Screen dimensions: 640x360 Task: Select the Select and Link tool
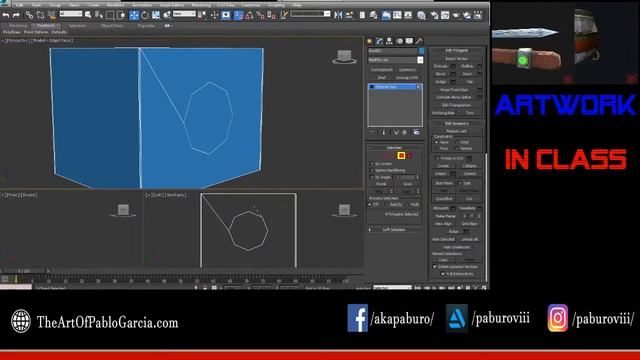click(x=29, y=16)
